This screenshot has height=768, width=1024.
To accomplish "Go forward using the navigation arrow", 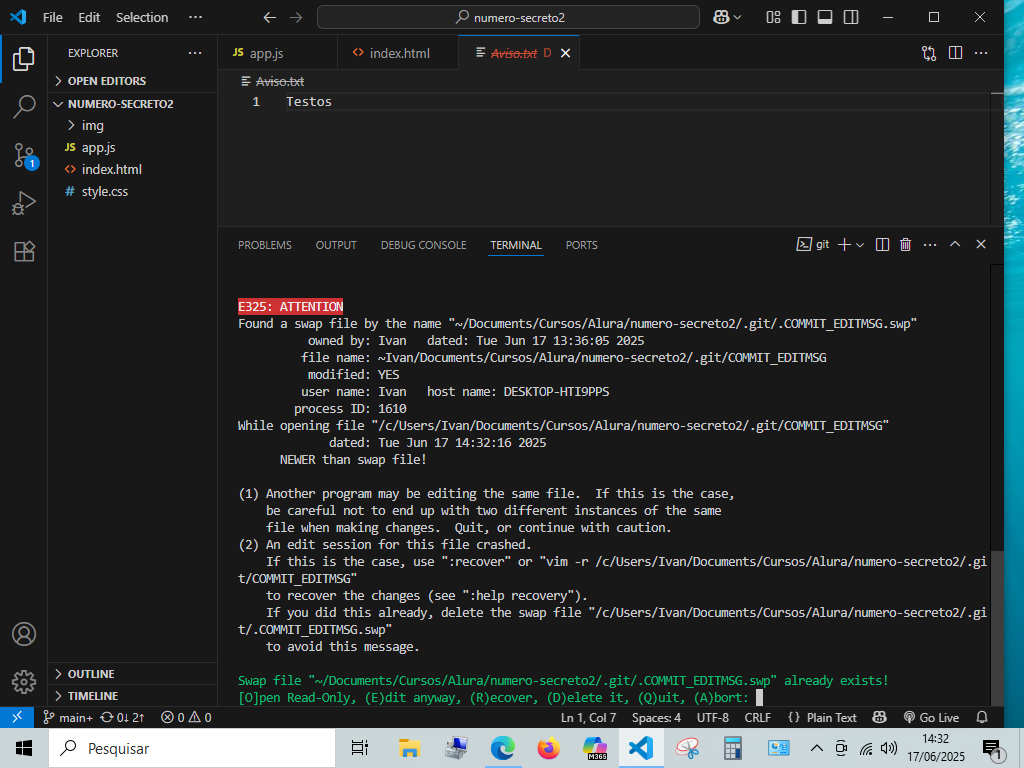I will tap(296, 18).
